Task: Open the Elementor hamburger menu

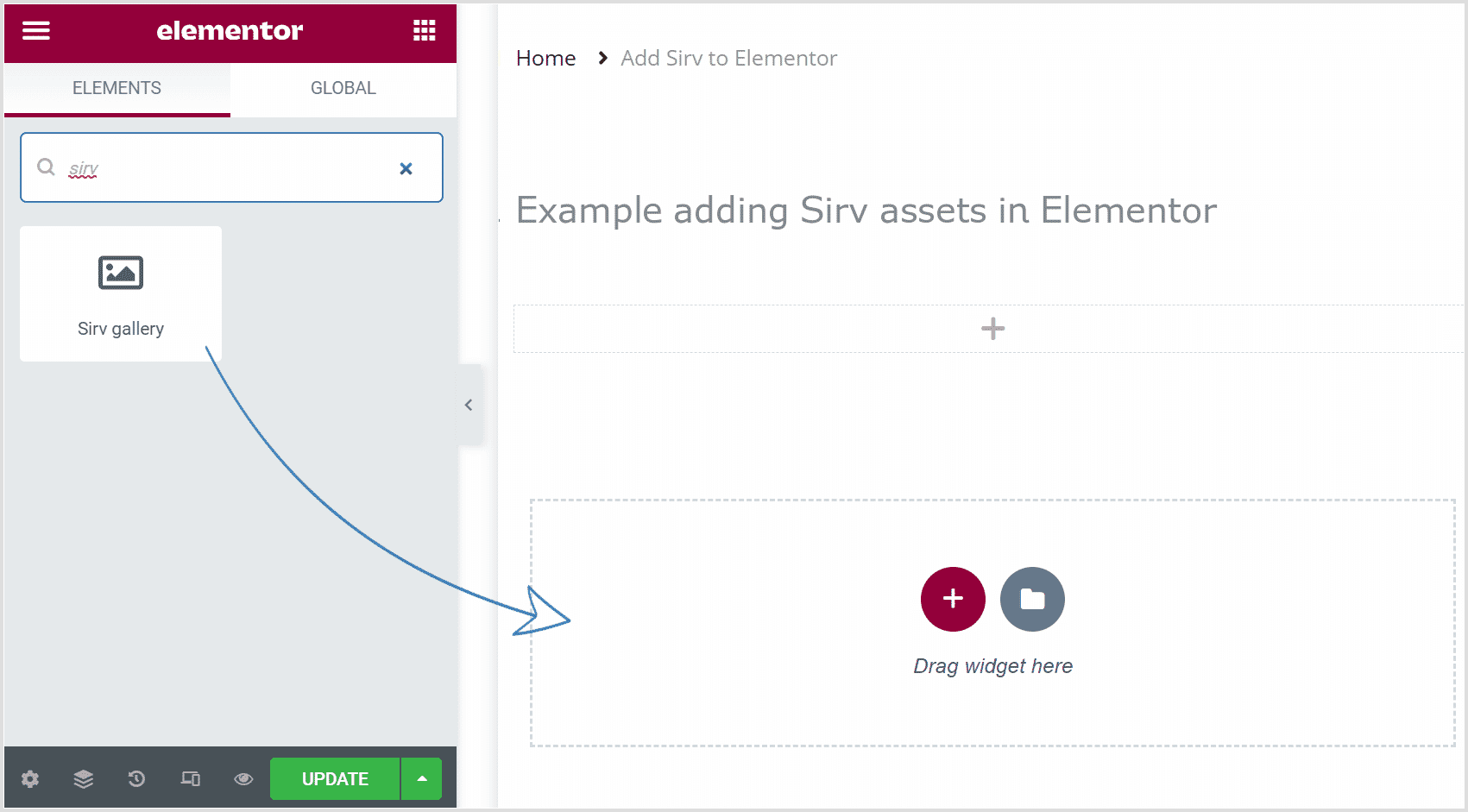Action: click(35, 31)
